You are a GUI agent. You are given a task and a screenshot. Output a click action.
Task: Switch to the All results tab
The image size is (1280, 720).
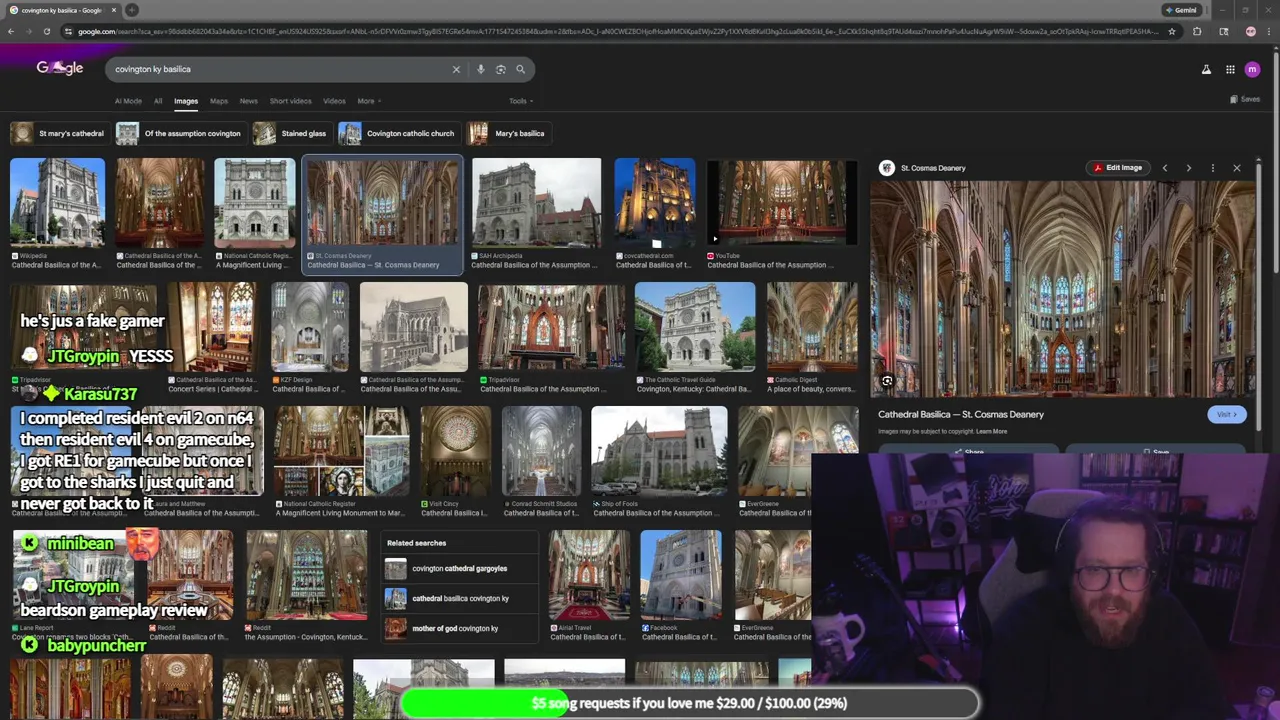(x=158, y=101)
